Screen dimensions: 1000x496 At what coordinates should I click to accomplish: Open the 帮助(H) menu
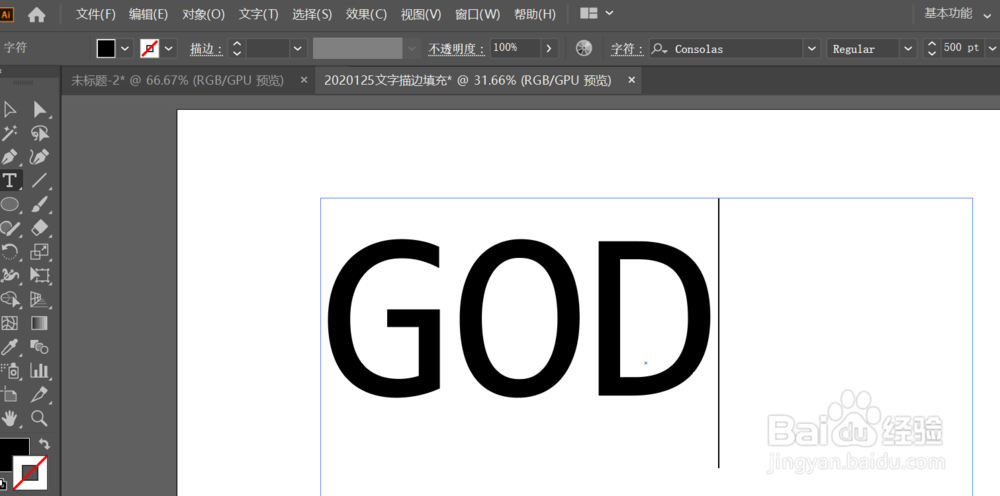(534, 14)
